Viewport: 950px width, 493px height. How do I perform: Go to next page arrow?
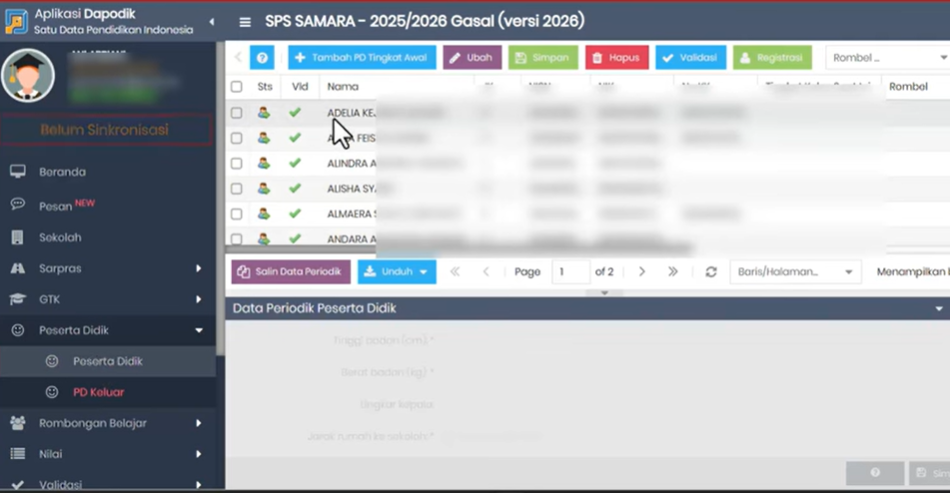[x=642, y=272]
